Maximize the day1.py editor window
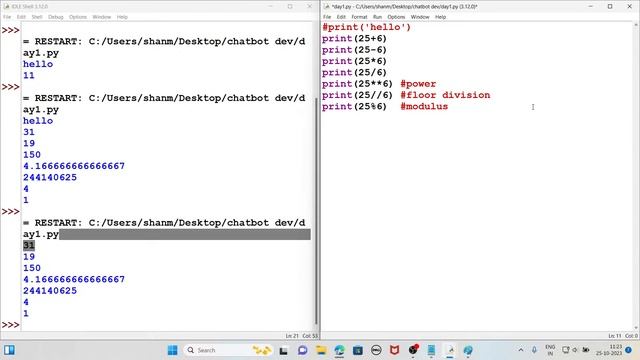The width and height of the screenshot is (640, 360). [x=610, y=7]
